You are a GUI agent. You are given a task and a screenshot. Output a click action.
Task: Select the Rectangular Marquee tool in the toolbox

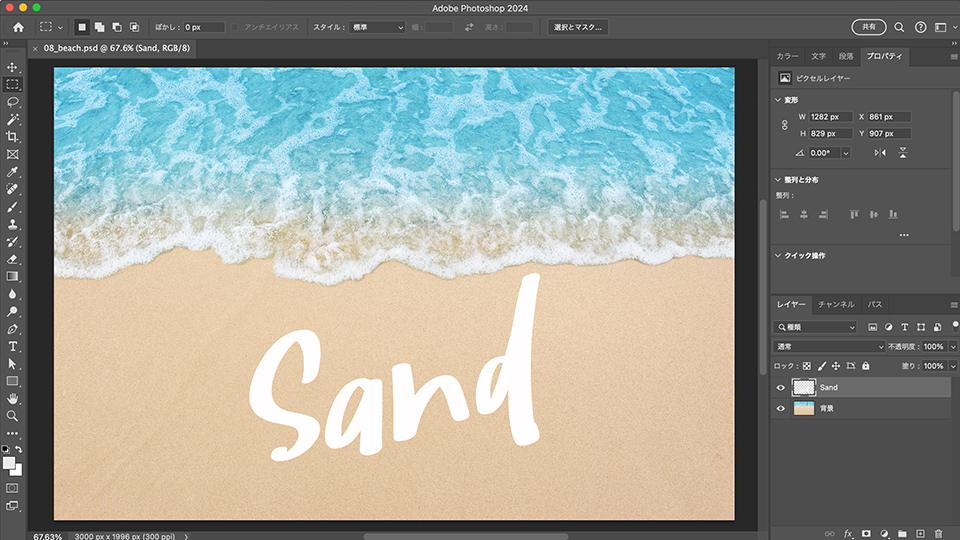coord(12,84)
